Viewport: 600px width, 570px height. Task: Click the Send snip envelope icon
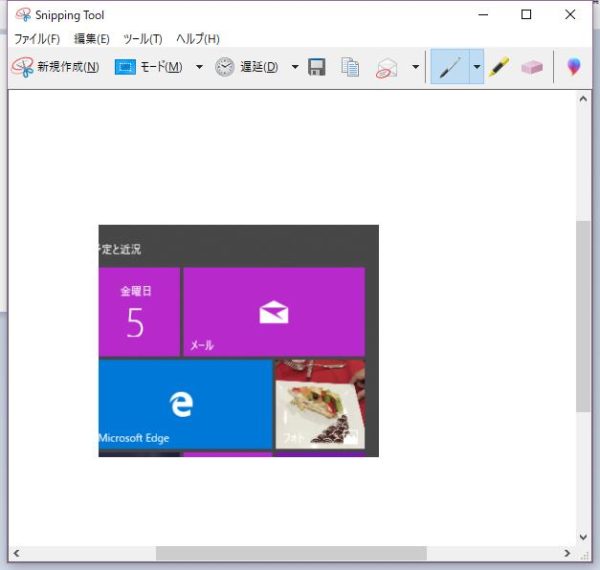tap(387, 67)
